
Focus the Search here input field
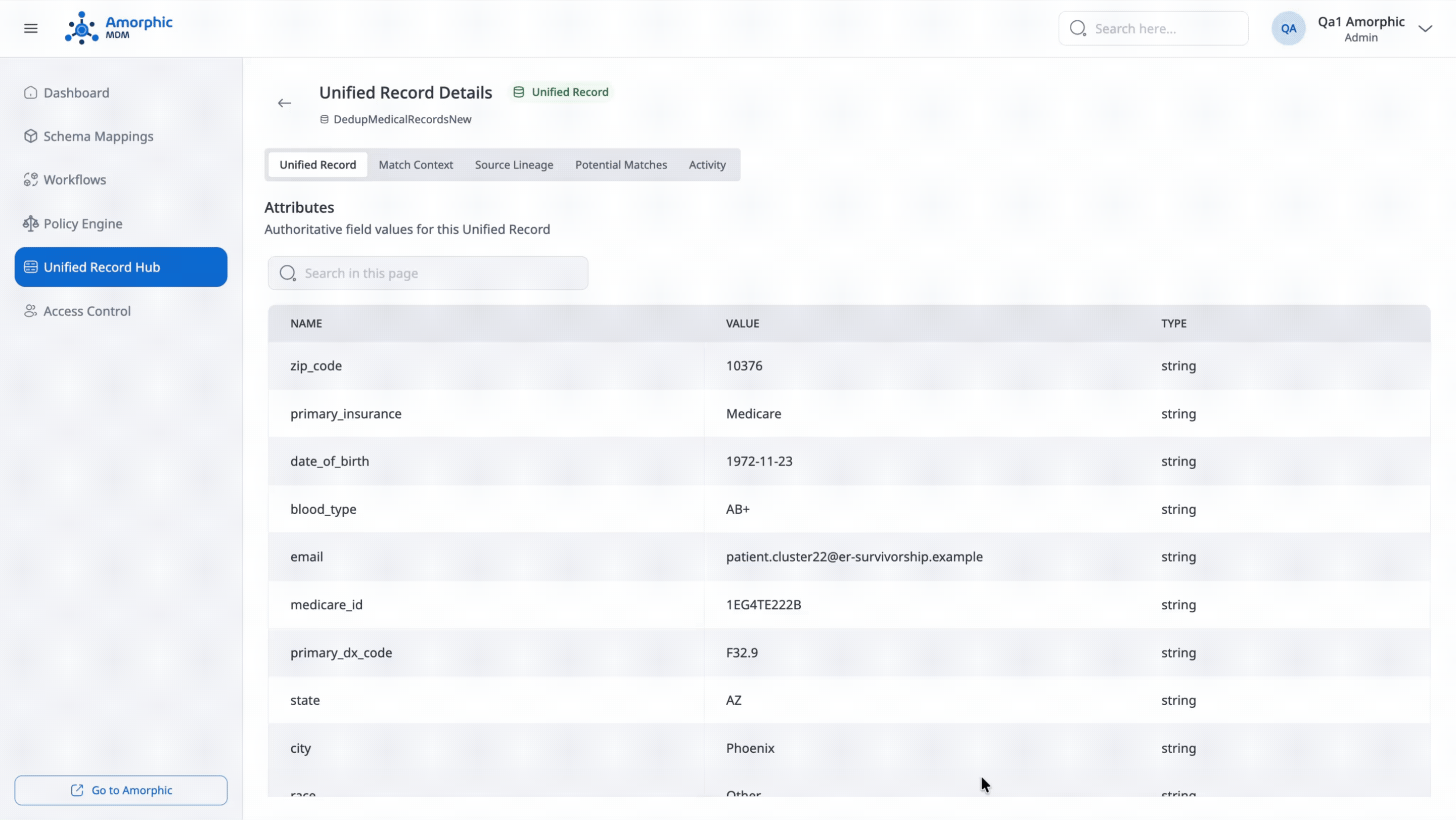1153,28
